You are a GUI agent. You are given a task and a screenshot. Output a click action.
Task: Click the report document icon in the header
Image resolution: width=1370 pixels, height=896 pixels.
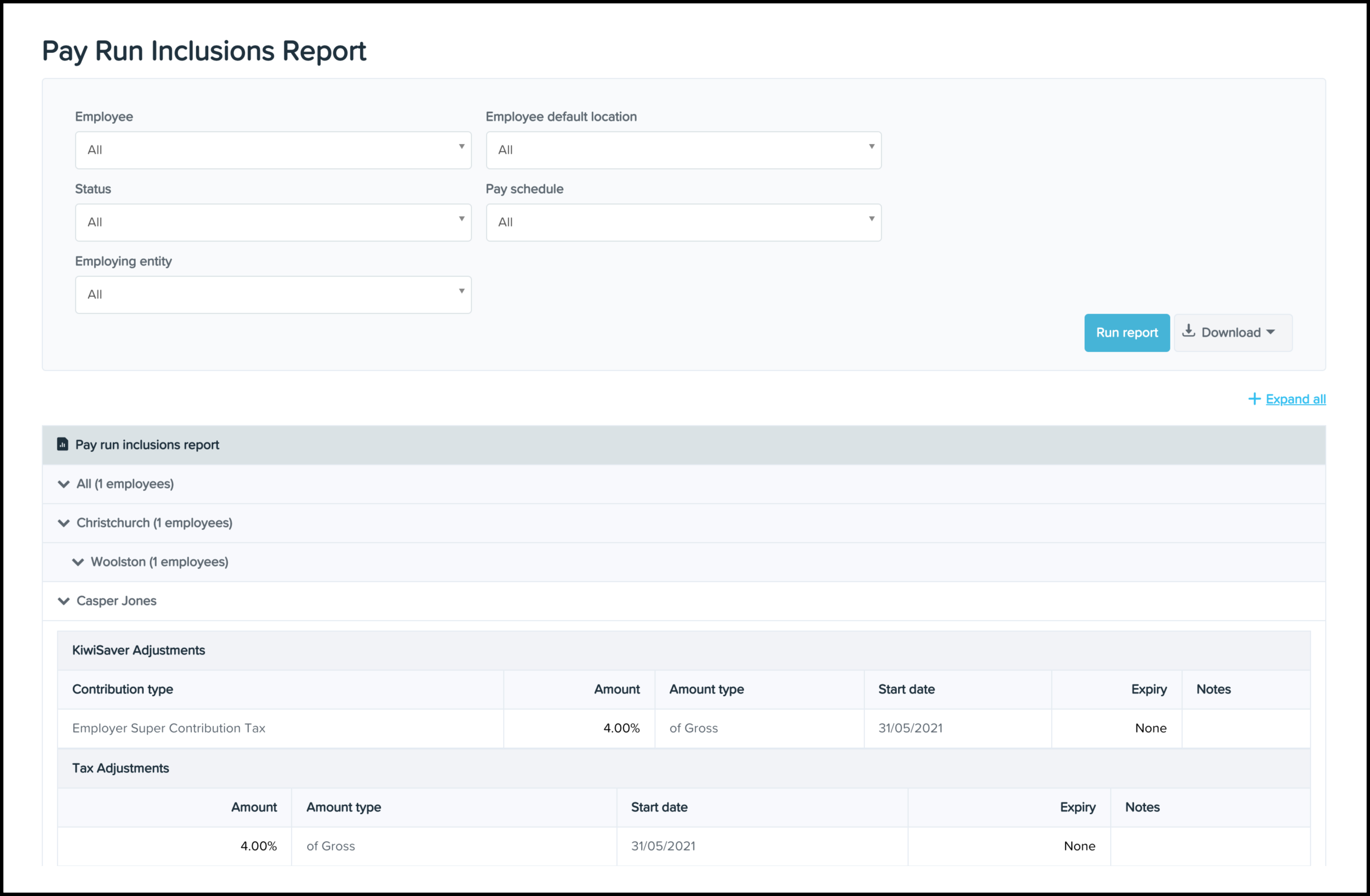click(x=62, y=444)
